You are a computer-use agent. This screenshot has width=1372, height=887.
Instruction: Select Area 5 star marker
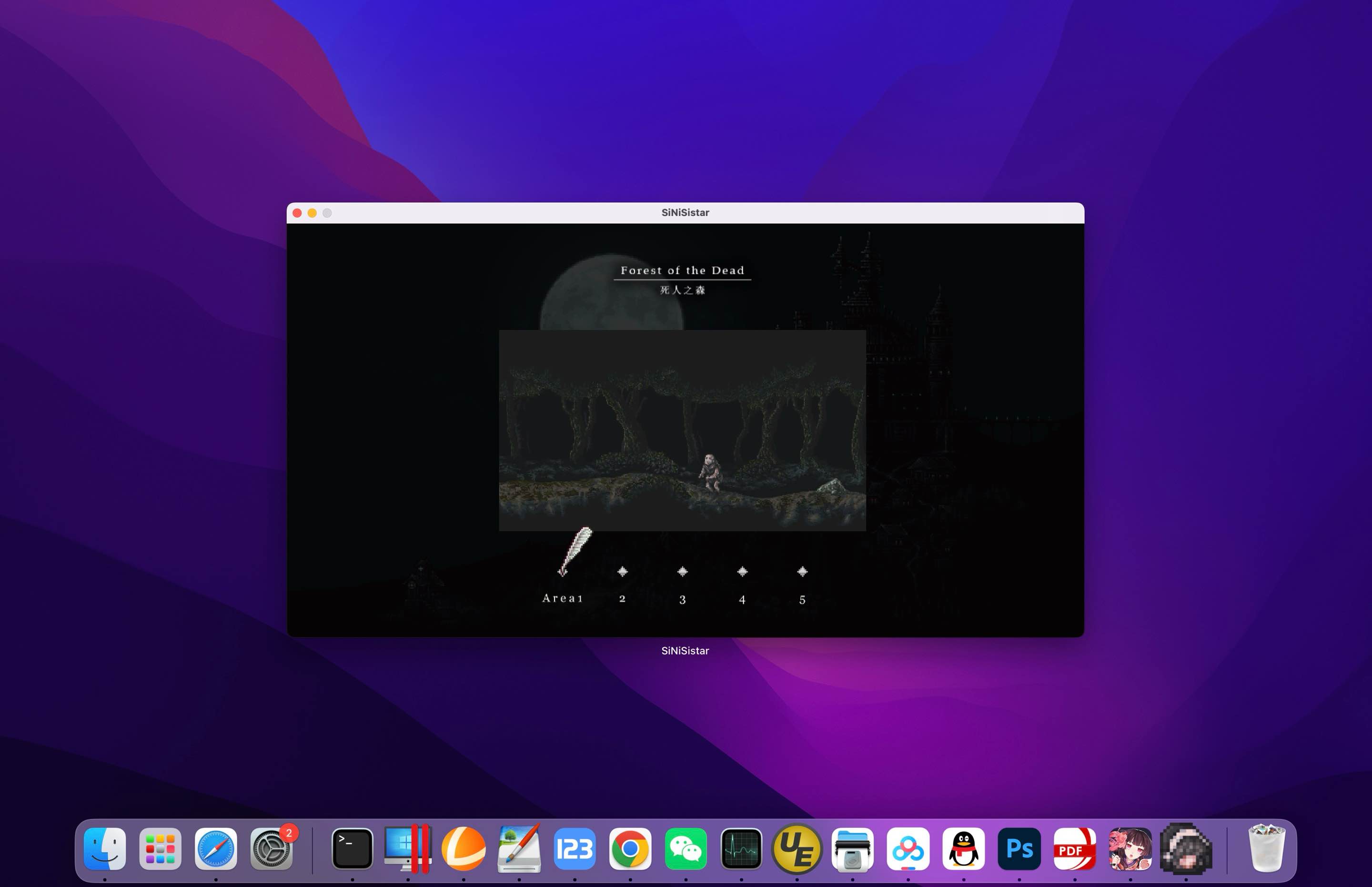pyautogui.click(x=802, y=571)
